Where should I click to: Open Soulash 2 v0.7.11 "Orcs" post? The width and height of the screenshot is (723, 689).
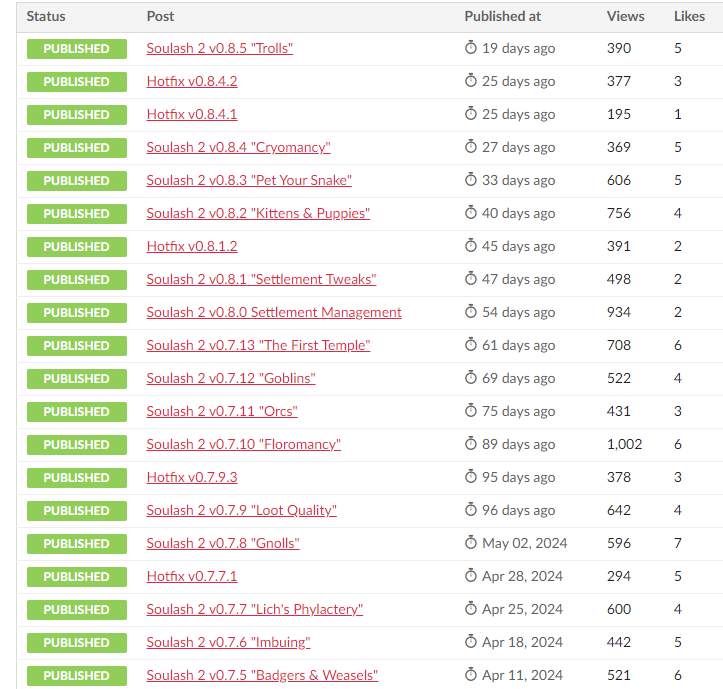click(x=222, y=411)
